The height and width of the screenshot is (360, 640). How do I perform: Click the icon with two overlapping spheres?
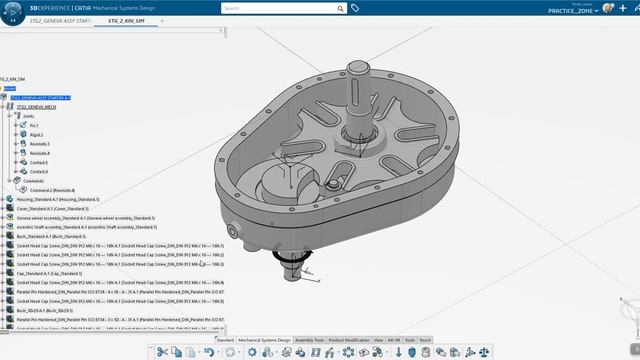300,352
